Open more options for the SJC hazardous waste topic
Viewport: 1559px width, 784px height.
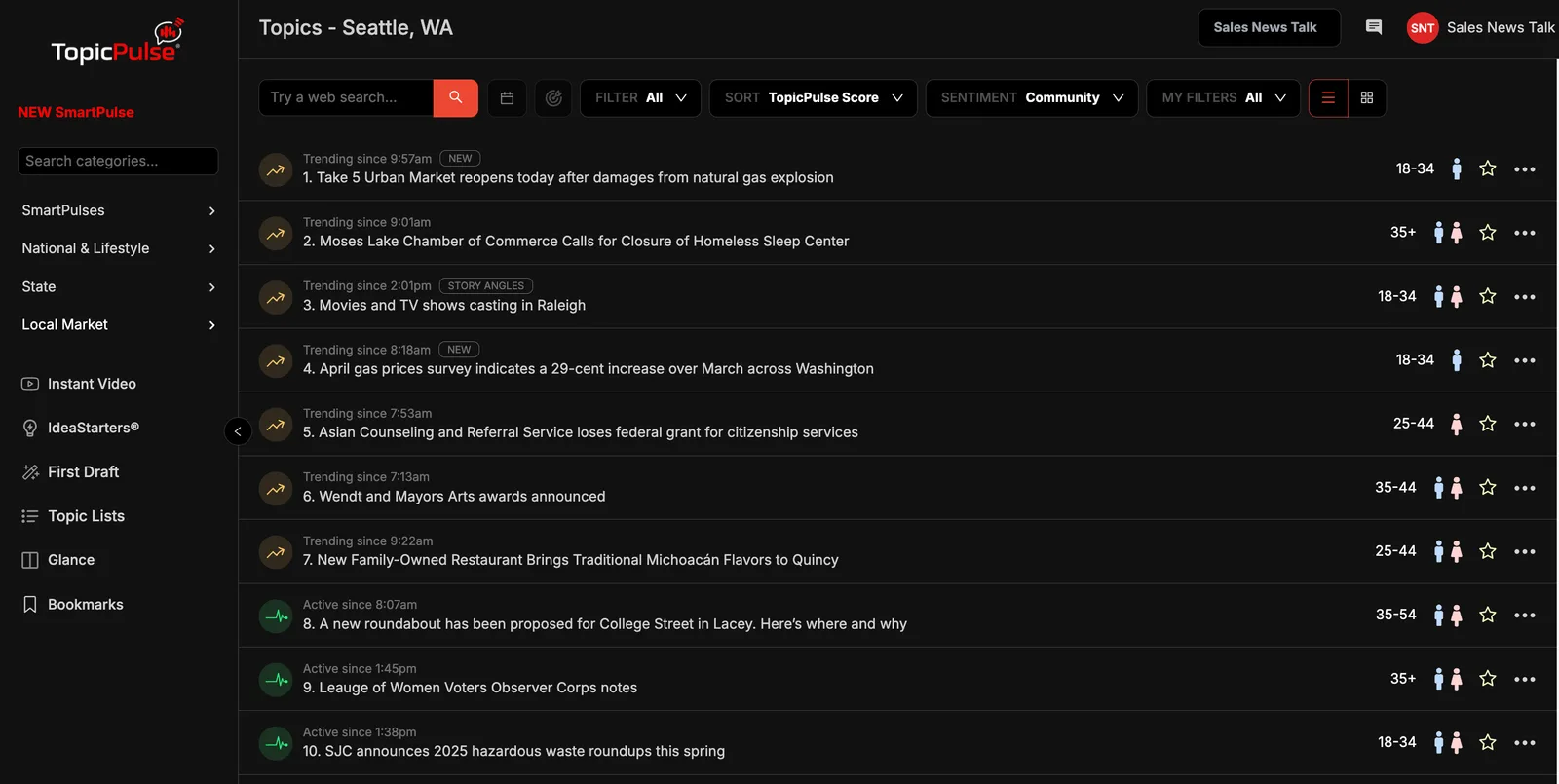coord(1525,743)
